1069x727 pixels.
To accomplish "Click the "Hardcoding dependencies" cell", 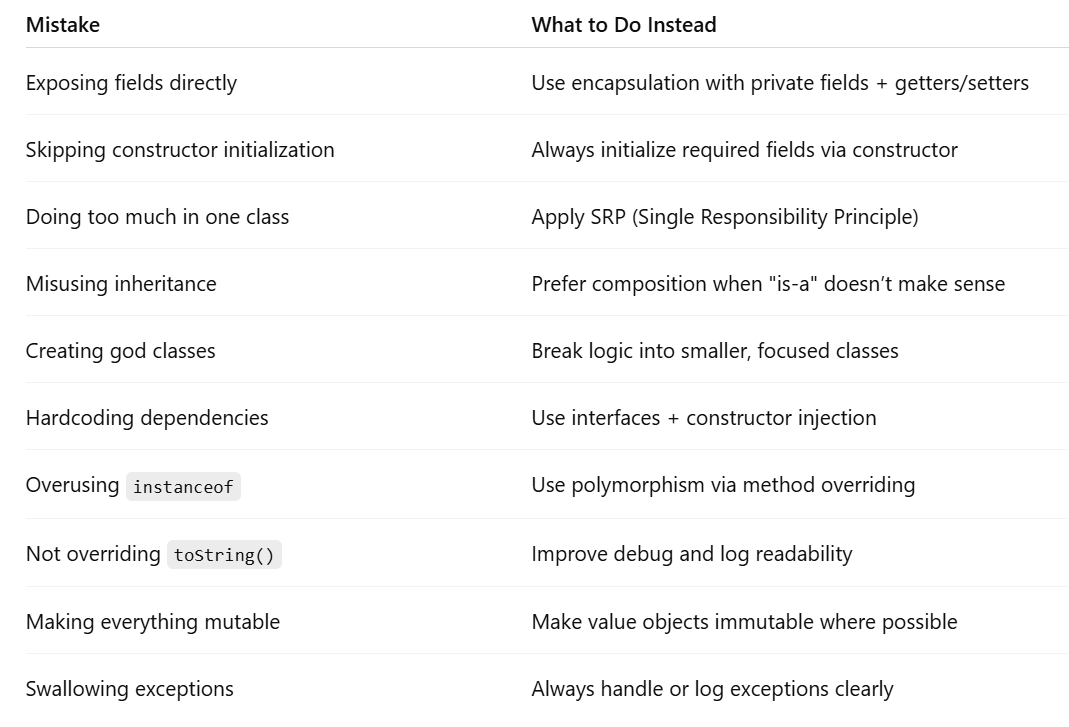I will [x=147, y=418].
